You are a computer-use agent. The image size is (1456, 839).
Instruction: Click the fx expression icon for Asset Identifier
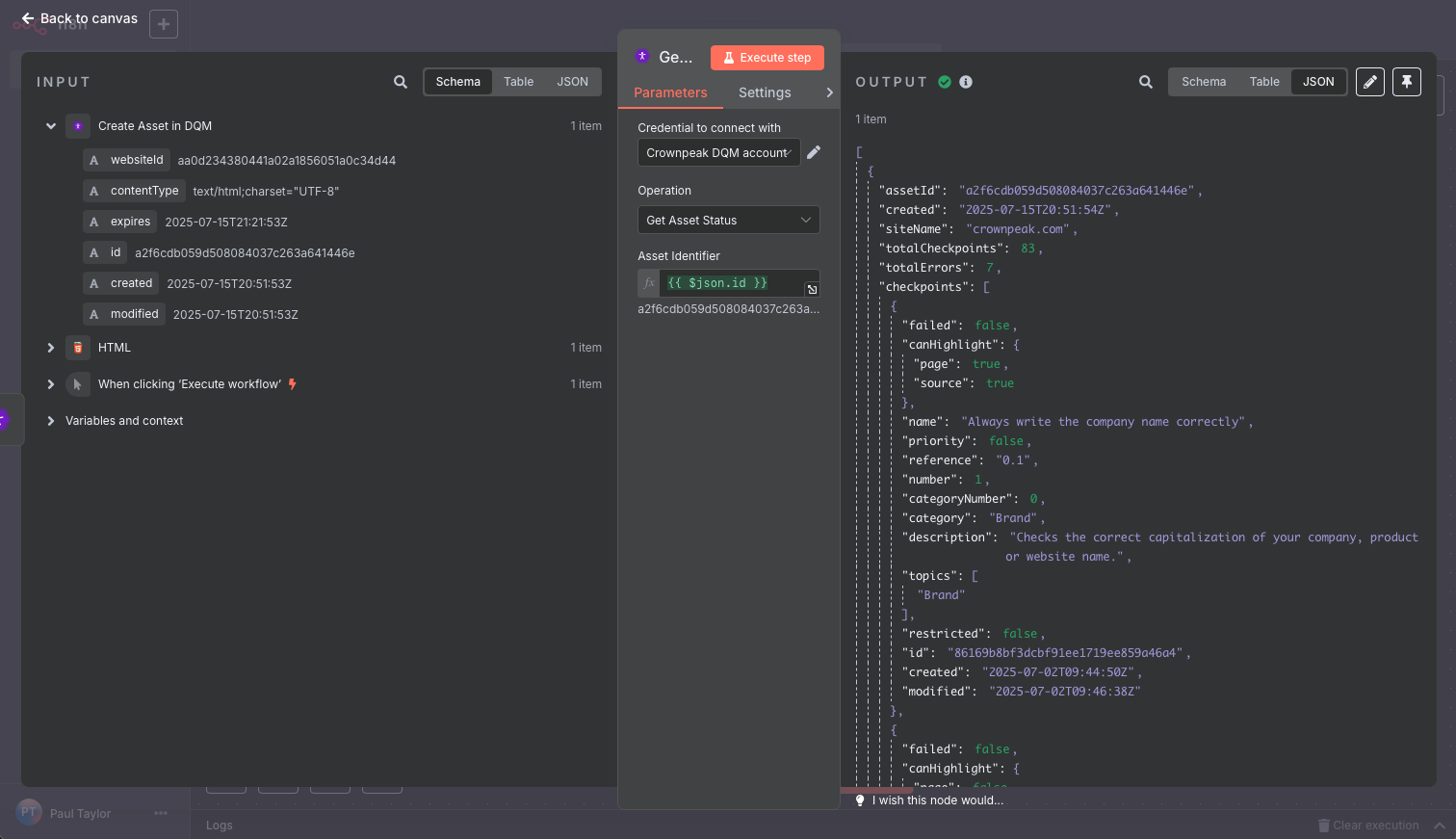coord(649,283)
